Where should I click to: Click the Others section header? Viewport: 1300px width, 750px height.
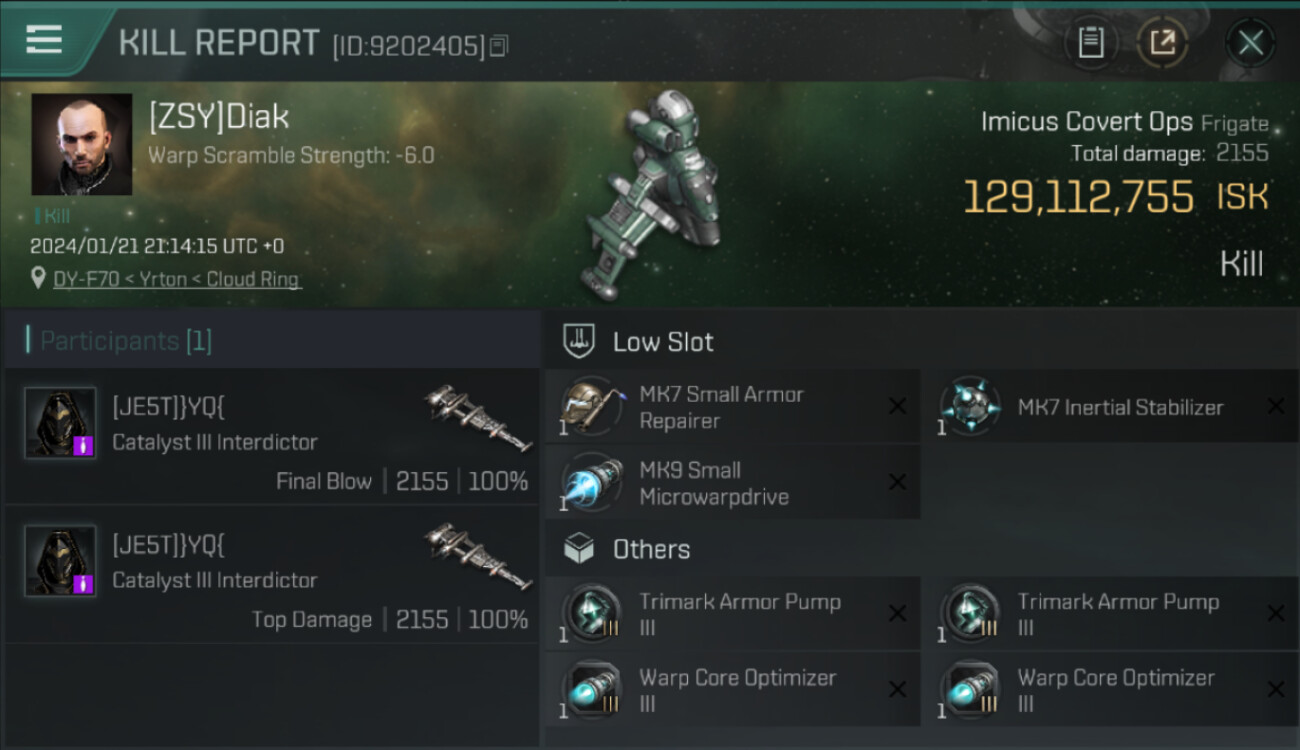(651, 549)
